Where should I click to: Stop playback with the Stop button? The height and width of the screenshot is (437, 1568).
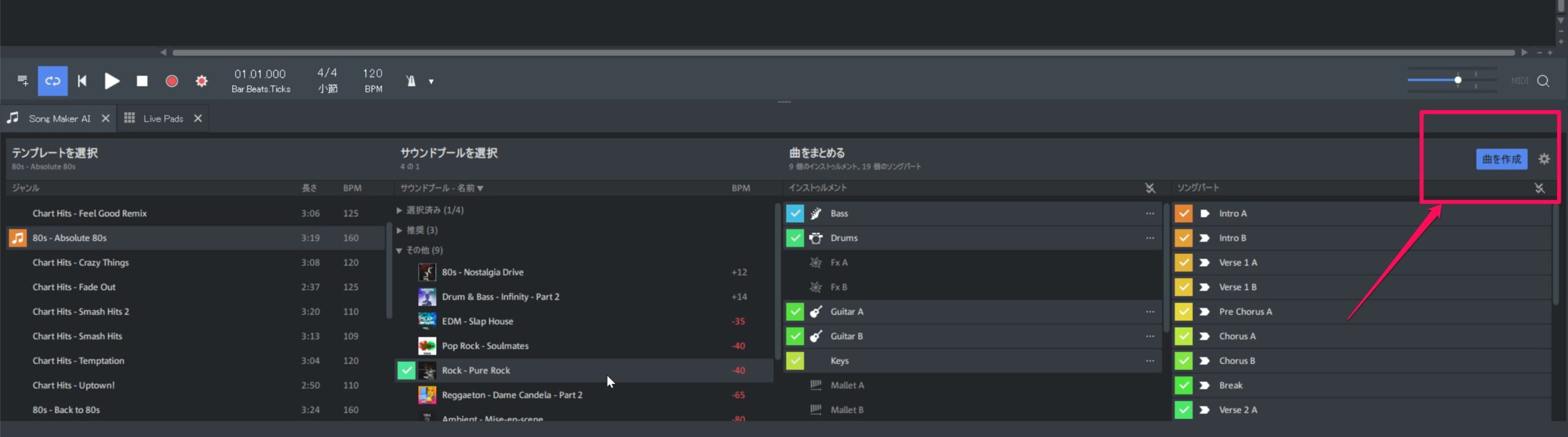tap(142, 81)
